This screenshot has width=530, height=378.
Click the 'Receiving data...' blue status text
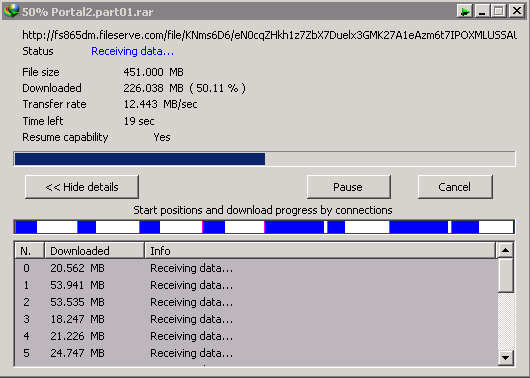pos(132,51)
